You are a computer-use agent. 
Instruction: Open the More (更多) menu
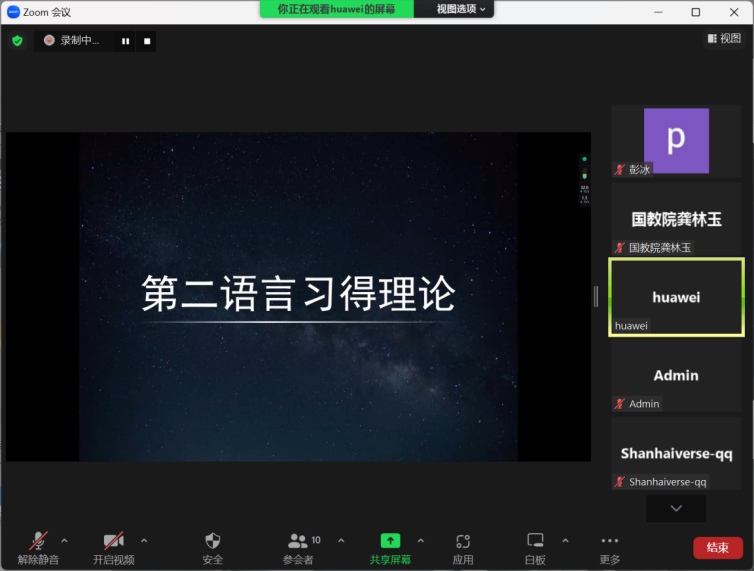[610, 547]
